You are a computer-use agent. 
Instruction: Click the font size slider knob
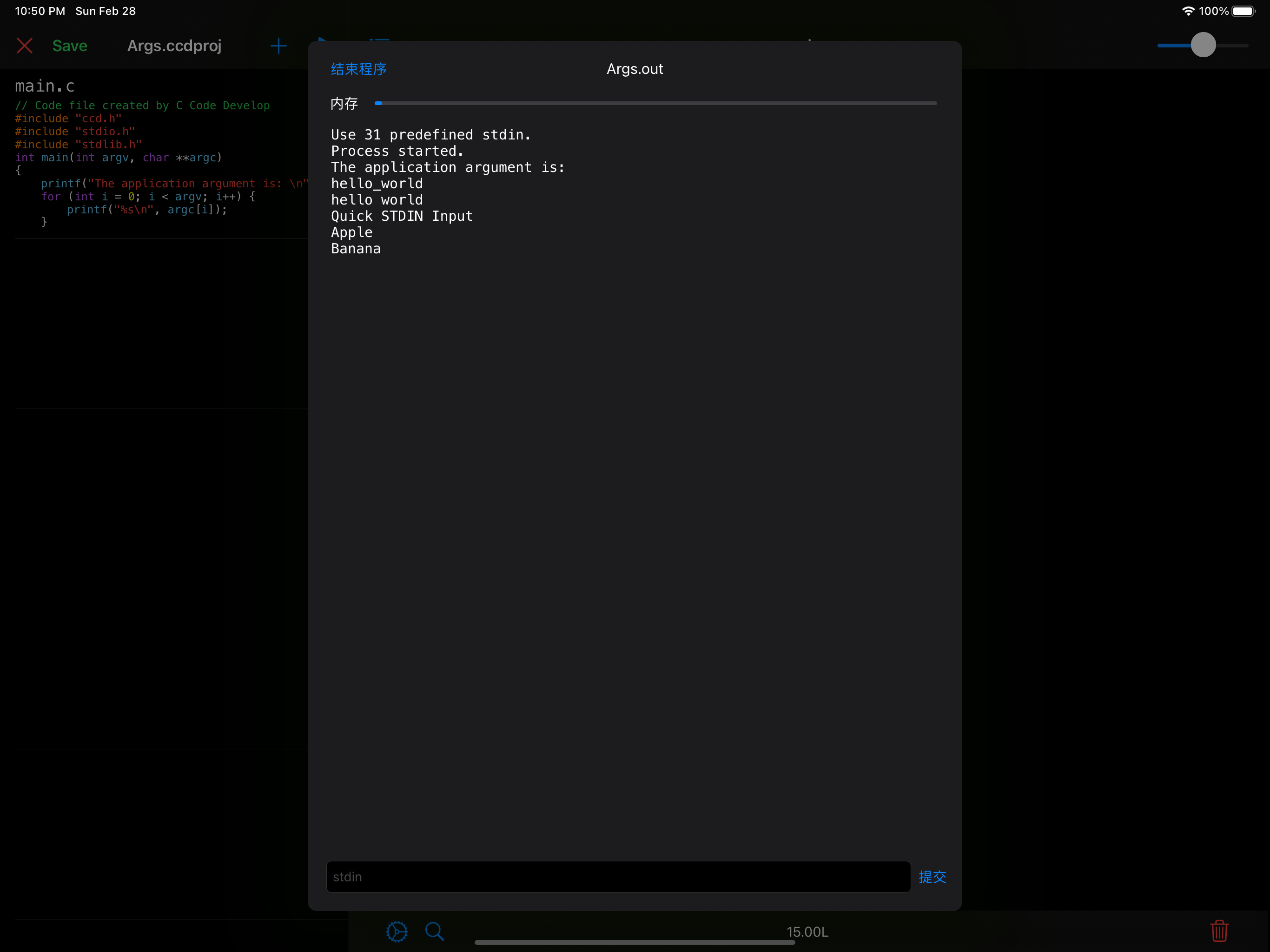coord(1203,45)
